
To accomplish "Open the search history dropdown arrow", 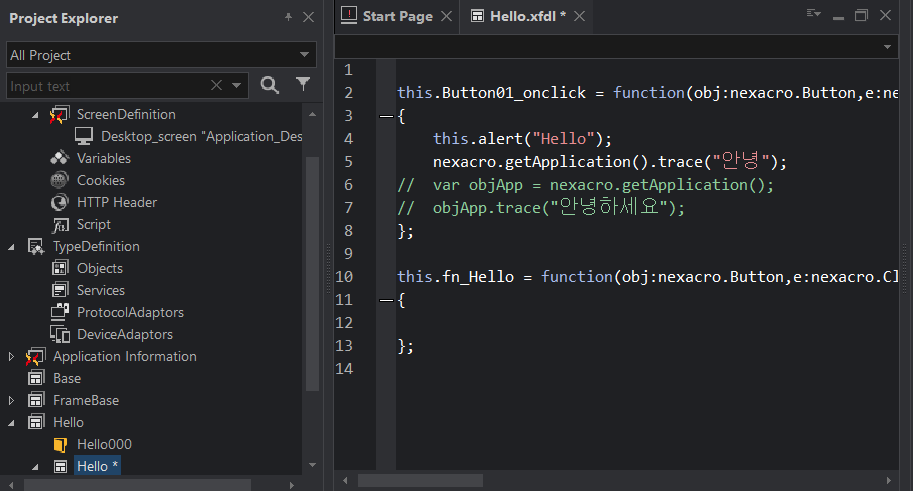I will pyautogui.click(x=236, y=86).
